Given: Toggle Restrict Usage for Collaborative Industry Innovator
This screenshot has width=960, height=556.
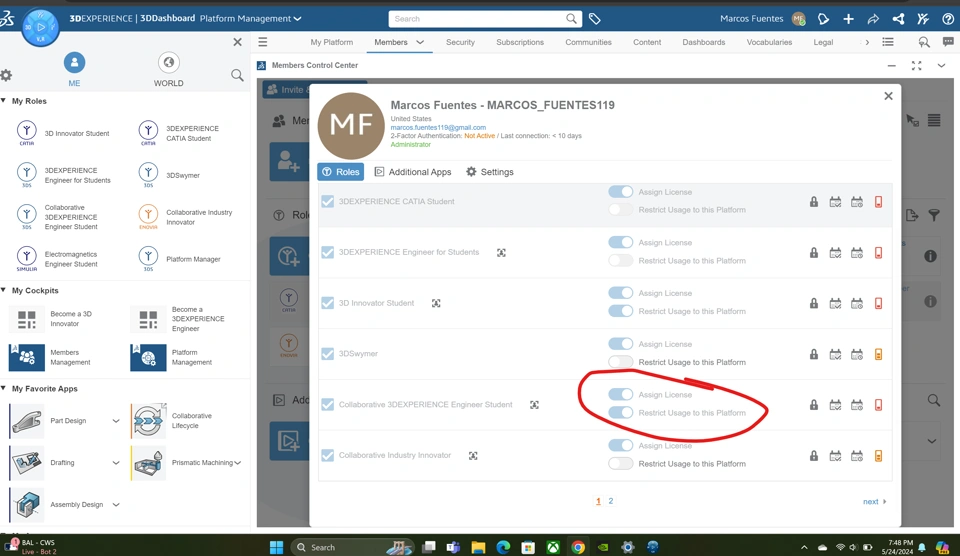Looking at the screenshot, I should click(620, 464).
